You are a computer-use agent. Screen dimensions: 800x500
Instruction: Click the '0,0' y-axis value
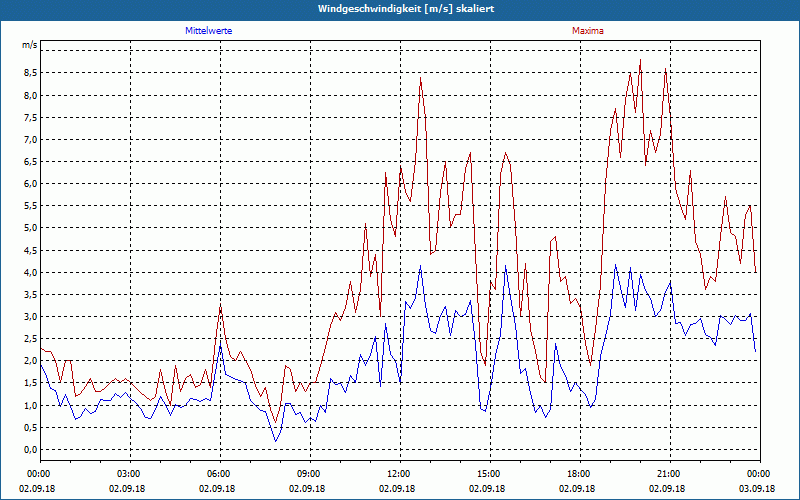tap(31, 449)
